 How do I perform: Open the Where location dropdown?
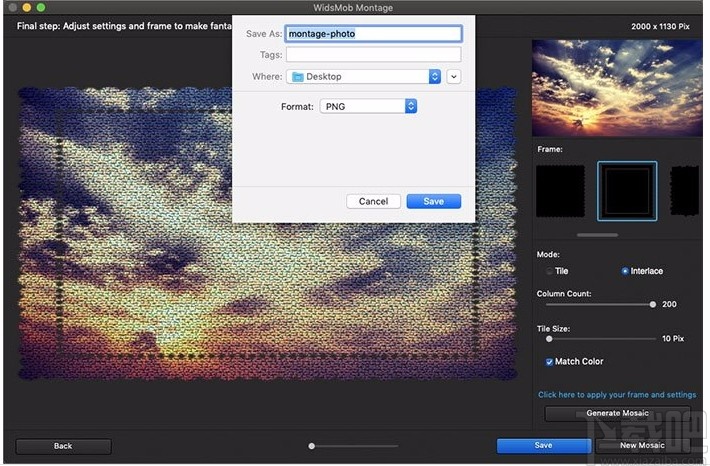[364, 77]
